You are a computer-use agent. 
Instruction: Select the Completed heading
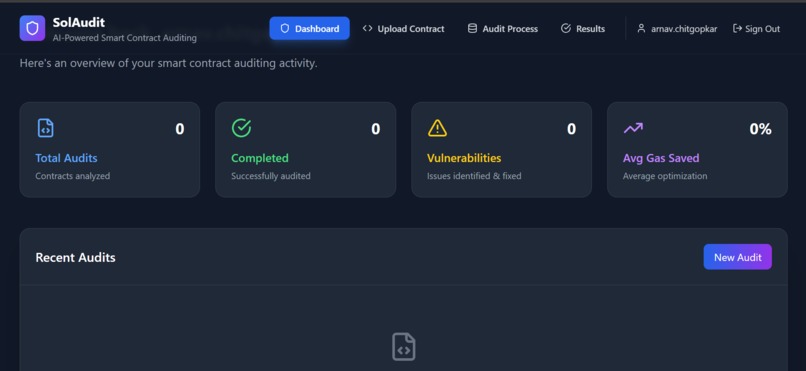click(260, 158)
